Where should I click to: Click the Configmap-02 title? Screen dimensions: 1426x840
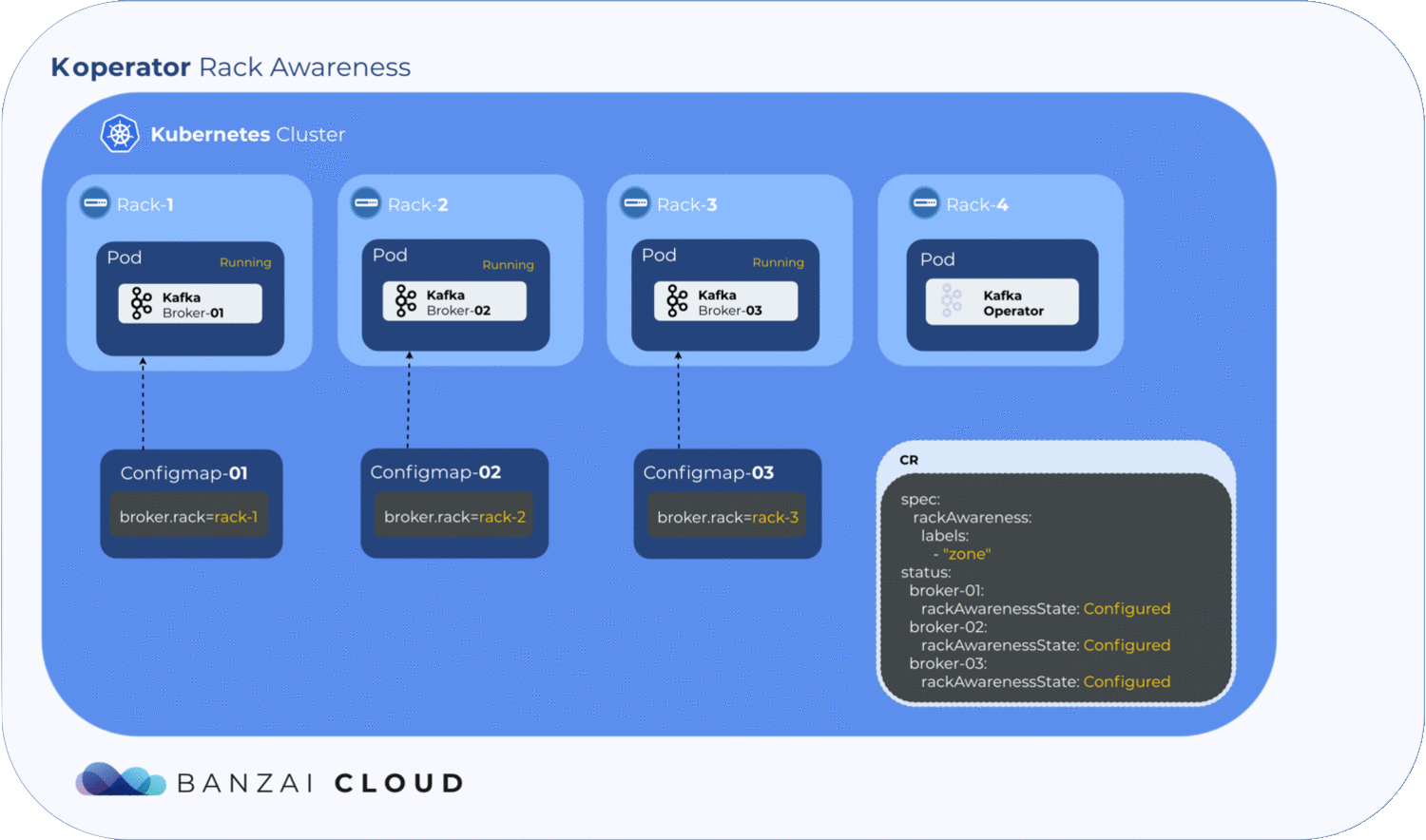[435, 472]
